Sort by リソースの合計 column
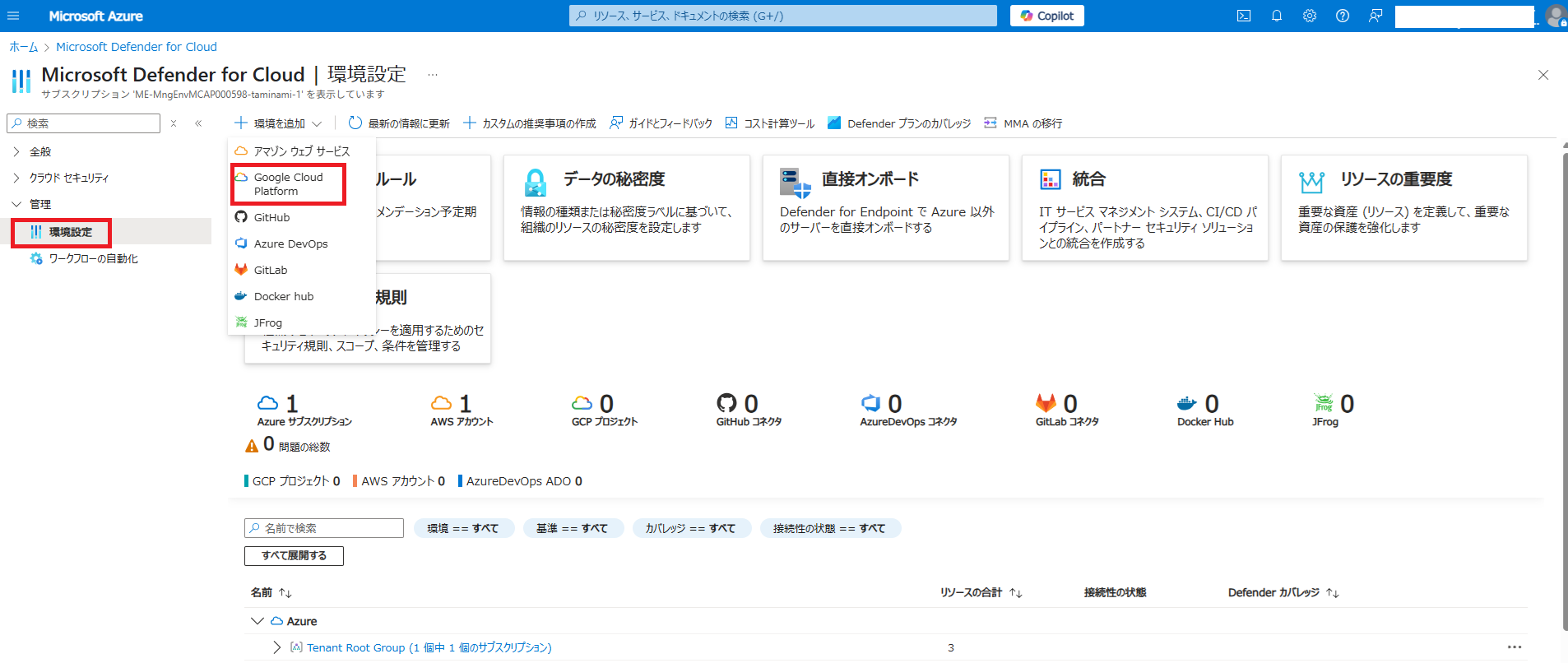The height and width of the screenshot is (663, 1568). point(981,592)
